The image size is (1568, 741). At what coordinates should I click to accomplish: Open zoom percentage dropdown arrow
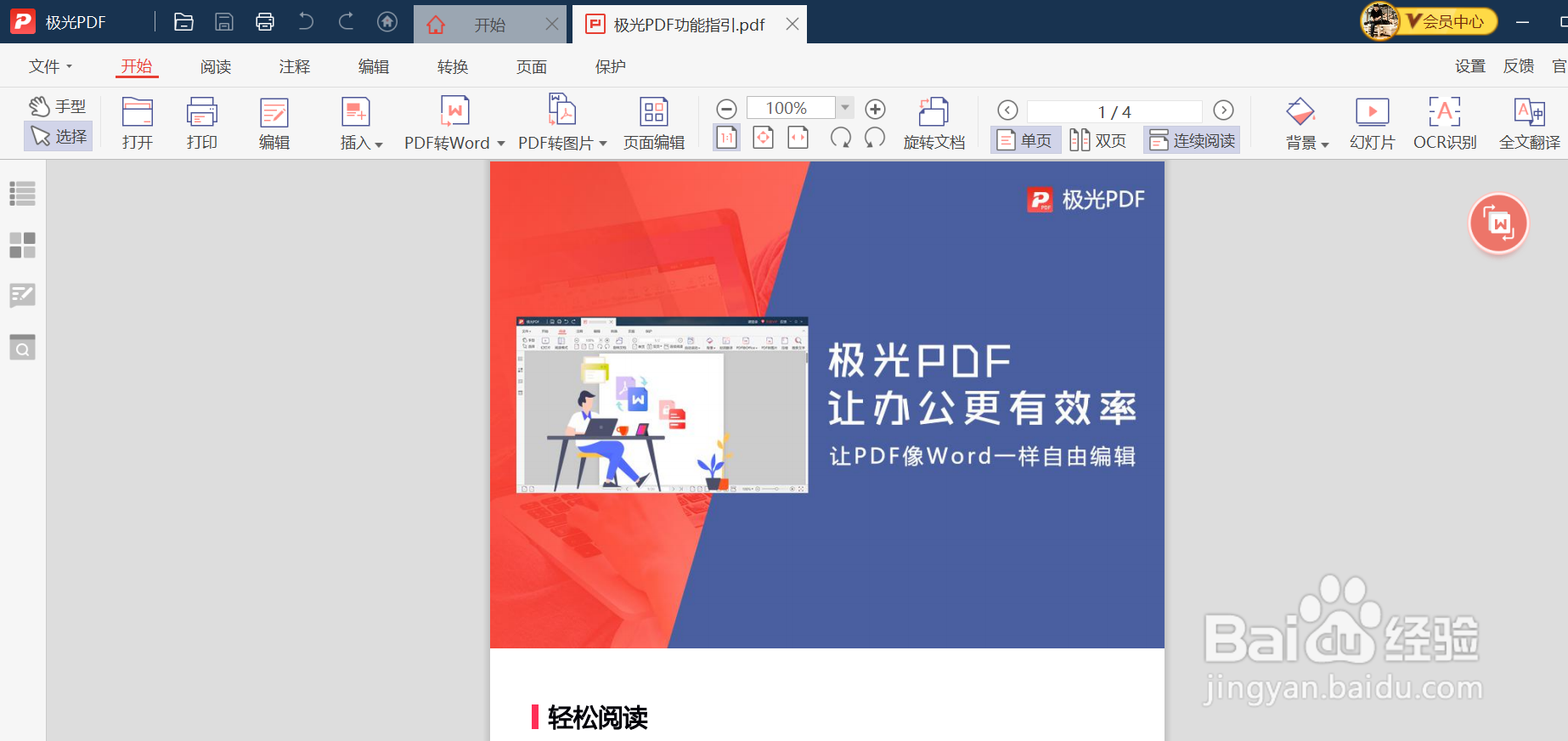point(845,108)
